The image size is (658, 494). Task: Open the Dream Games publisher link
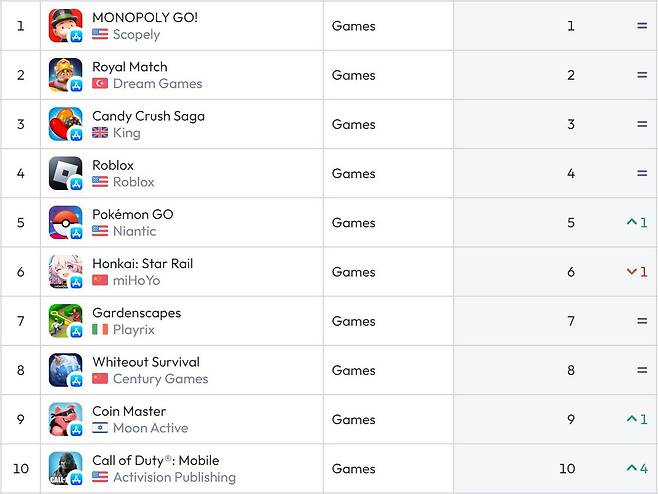pyautogui.click(x=157, y=84)
